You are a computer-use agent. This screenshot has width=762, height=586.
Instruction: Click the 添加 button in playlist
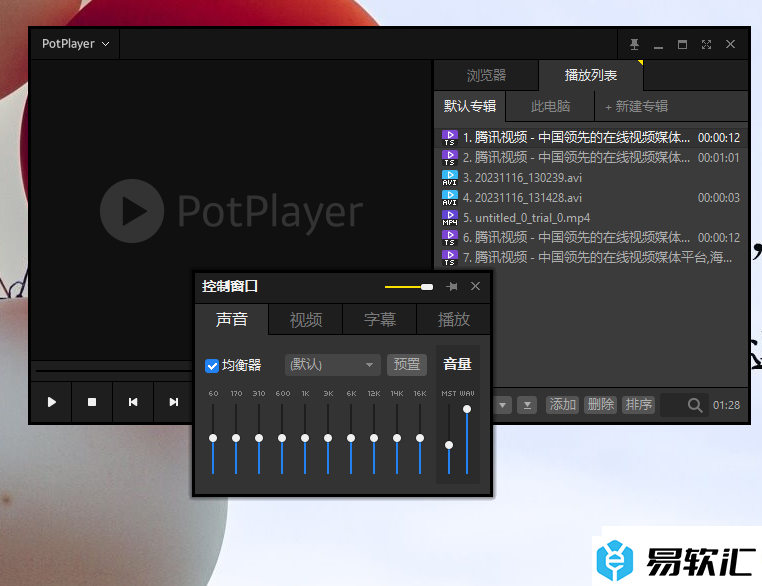click(x=562, y=404)
